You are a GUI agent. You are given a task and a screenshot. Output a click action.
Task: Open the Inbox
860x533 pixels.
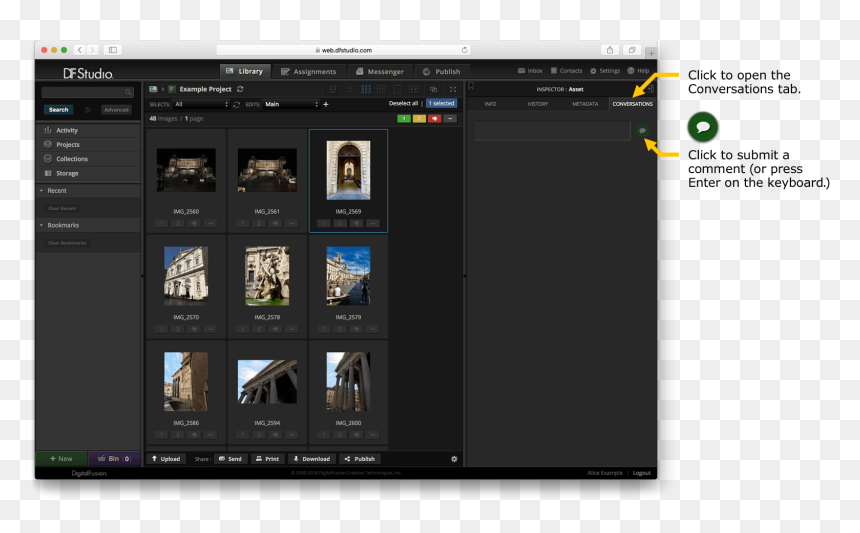[530, 71]
